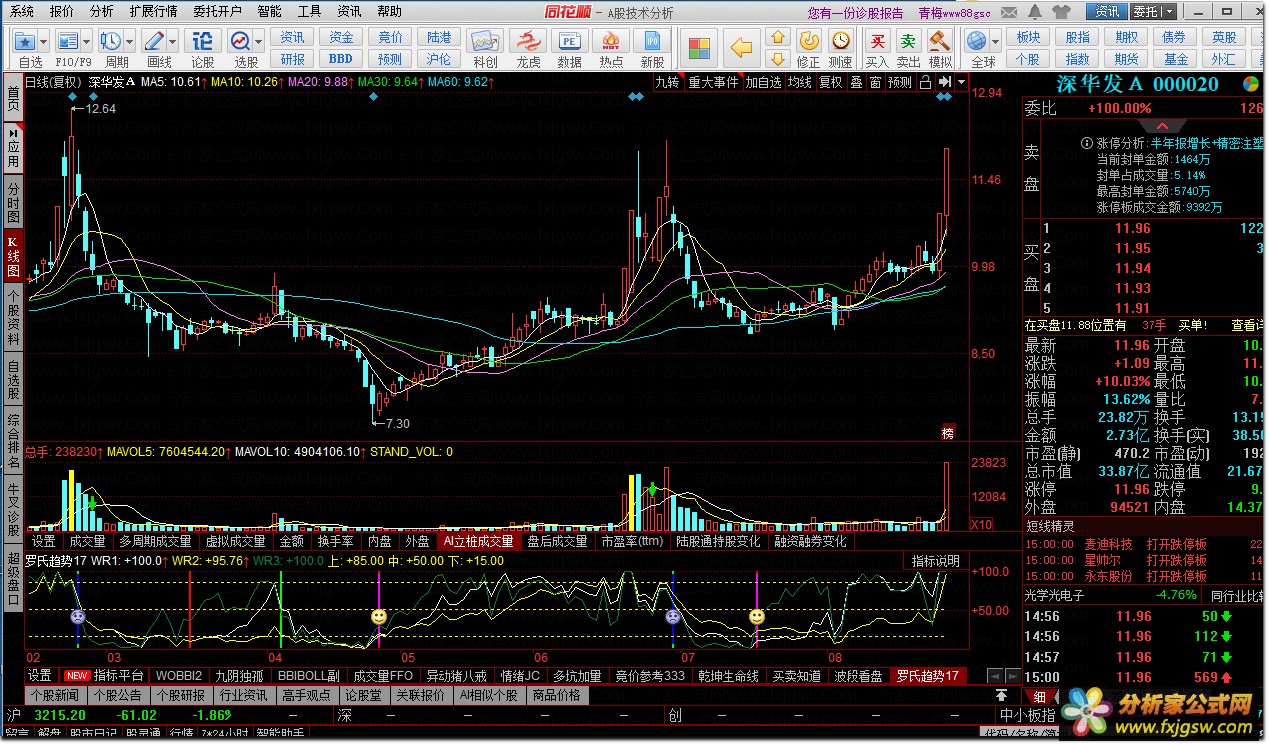Click the 修正 refresh icon
This screenshot has height=744, width=1269.
pyautogui.click(x=809, y=41)
